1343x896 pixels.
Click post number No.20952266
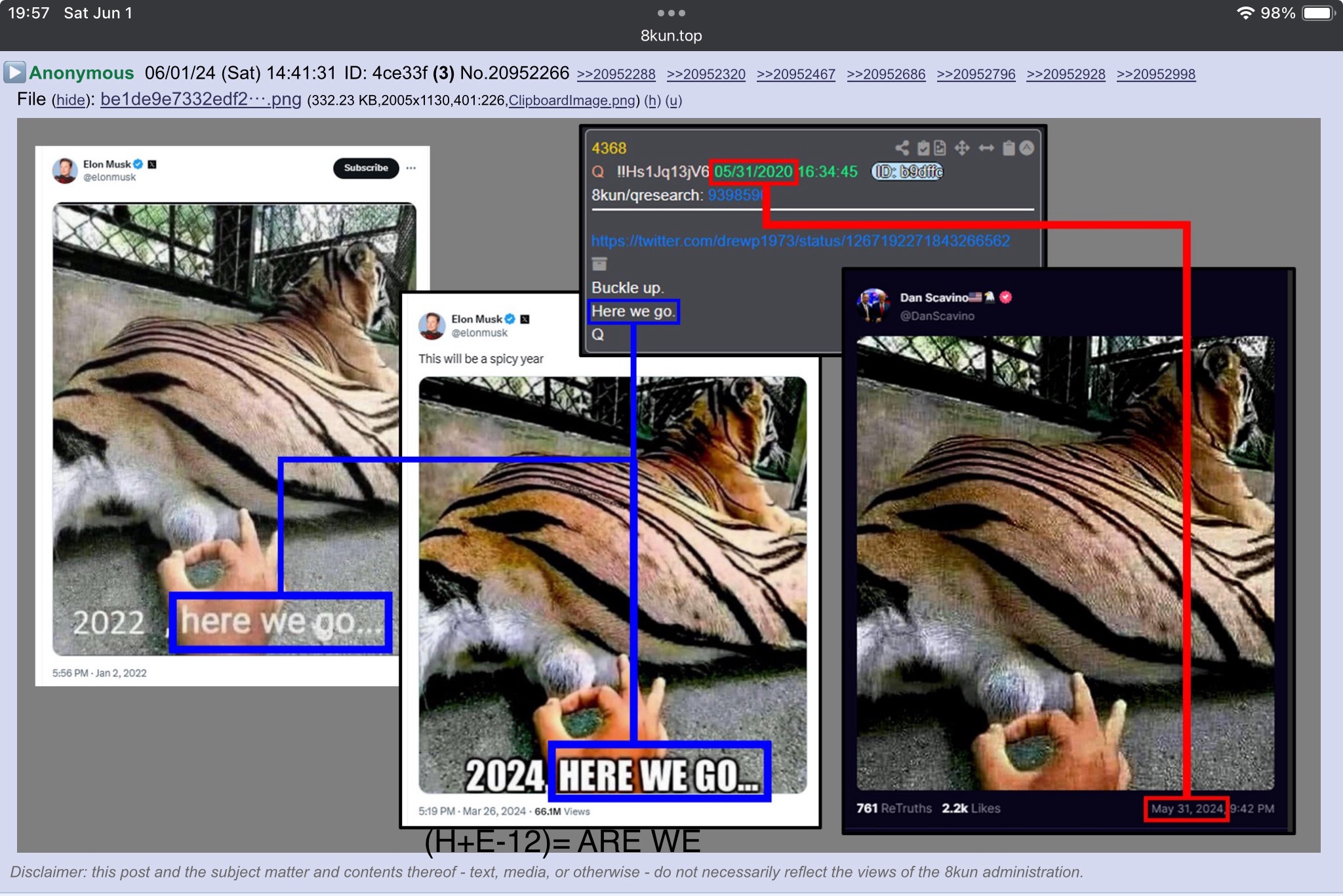pos(514,73)
